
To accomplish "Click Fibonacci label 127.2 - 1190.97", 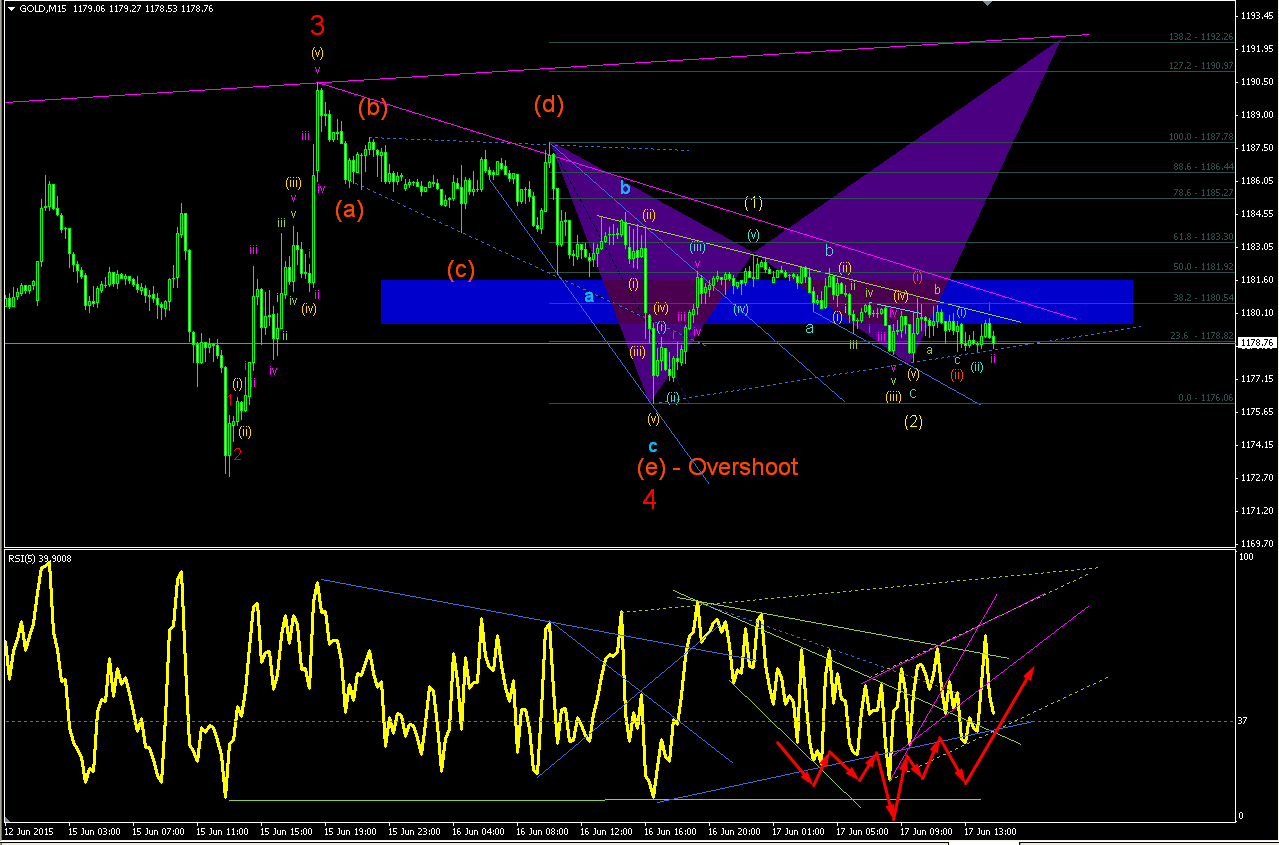I will pyautogui.click(x=1201, y=65).
